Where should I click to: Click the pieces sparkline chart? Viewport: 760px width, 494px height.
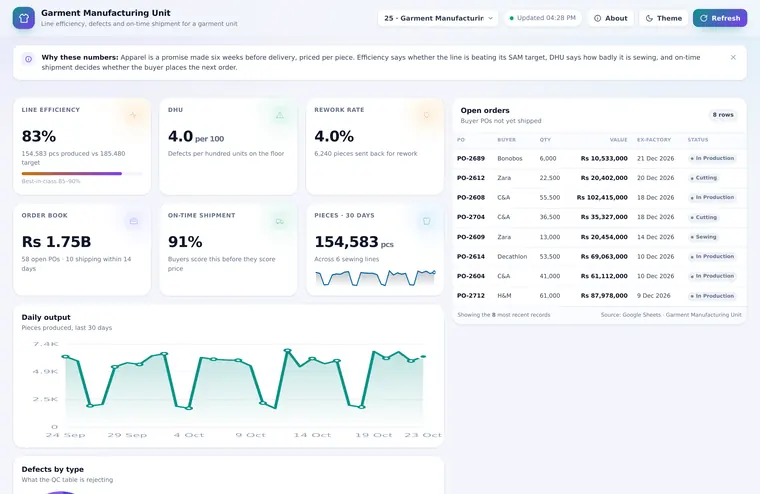tap(375, 278)
